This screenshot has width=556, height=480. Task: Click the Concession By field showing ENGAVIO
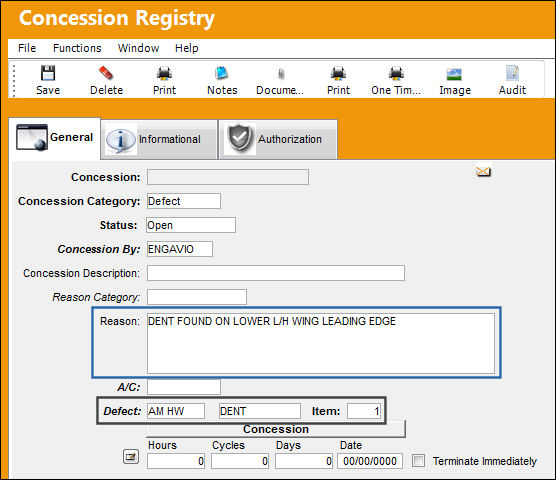180,249
